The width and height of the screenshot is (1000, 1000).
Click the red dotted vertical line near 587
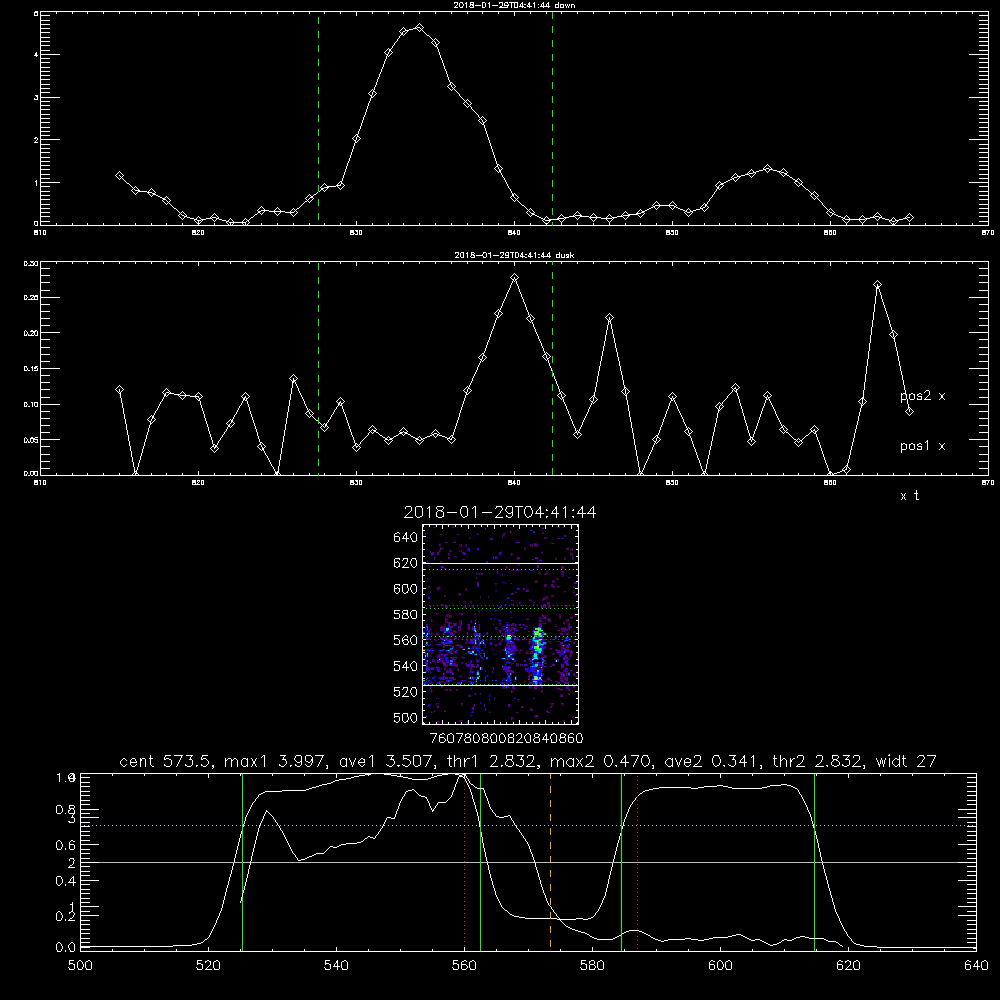coord(637,861)
